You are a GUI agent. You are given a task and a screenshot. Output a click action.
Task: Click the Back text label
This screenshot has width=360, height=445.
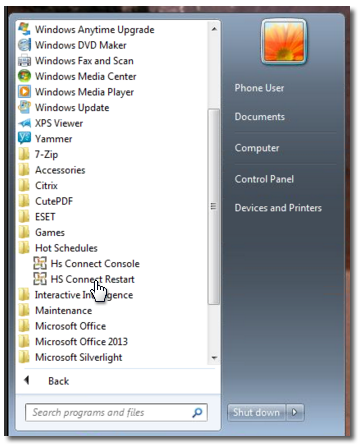(x=59, y=381)
